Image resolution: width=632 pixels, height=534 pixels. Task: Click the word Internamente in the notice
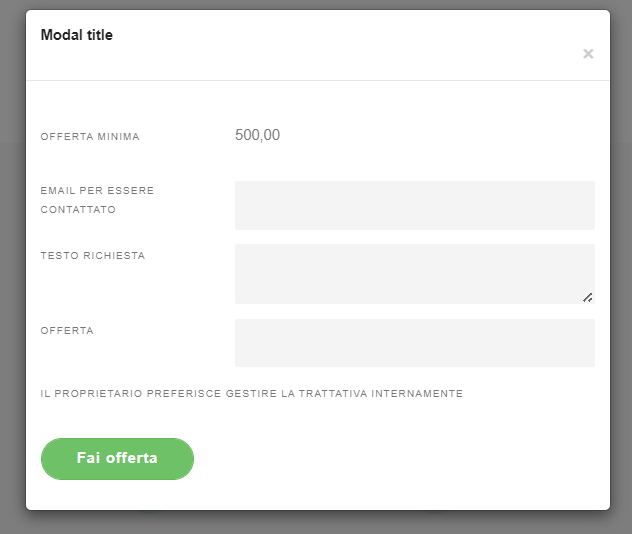click(417, 393)
